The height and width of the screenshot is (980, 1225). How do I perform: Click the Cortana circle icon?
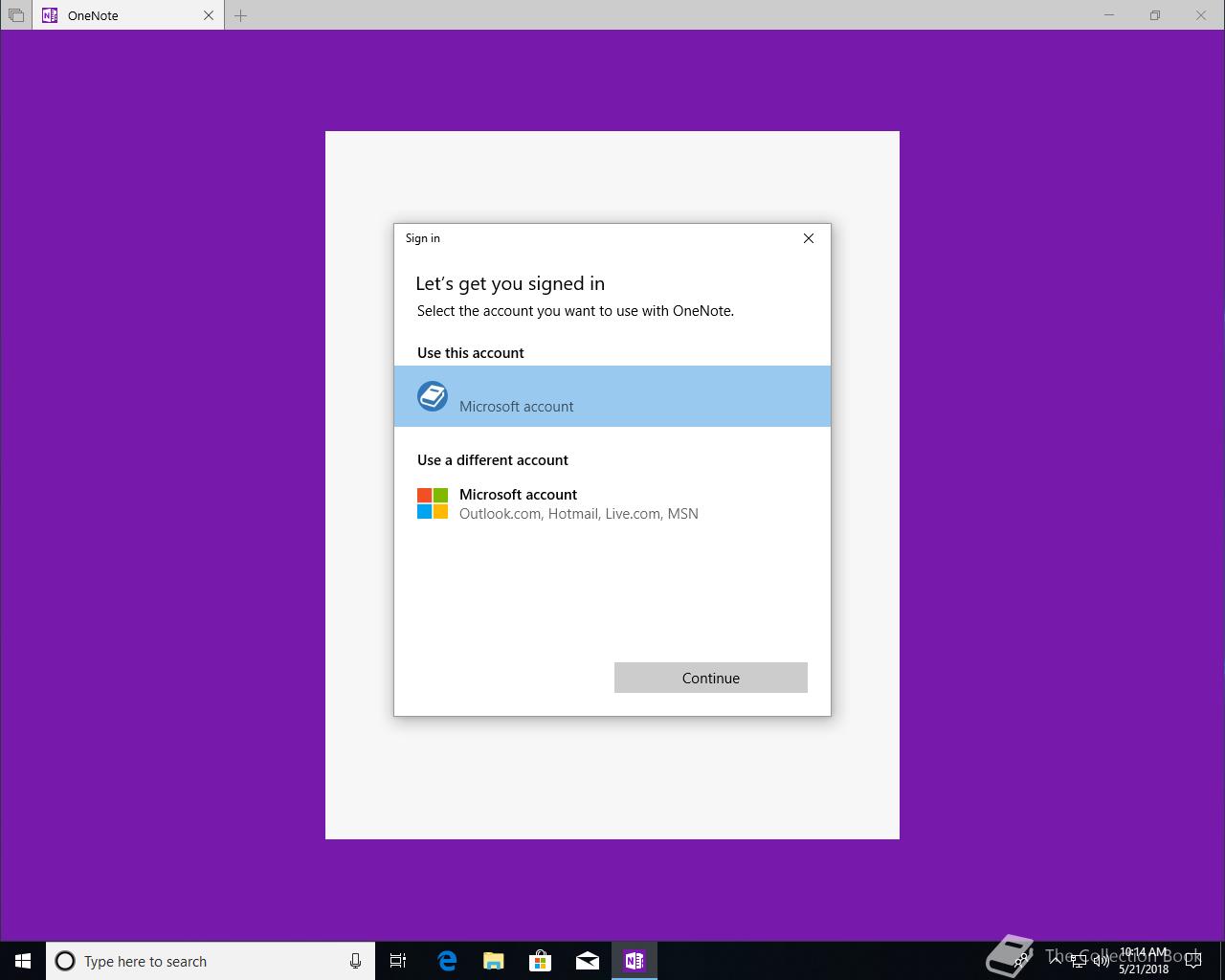(x=65, y=961)
